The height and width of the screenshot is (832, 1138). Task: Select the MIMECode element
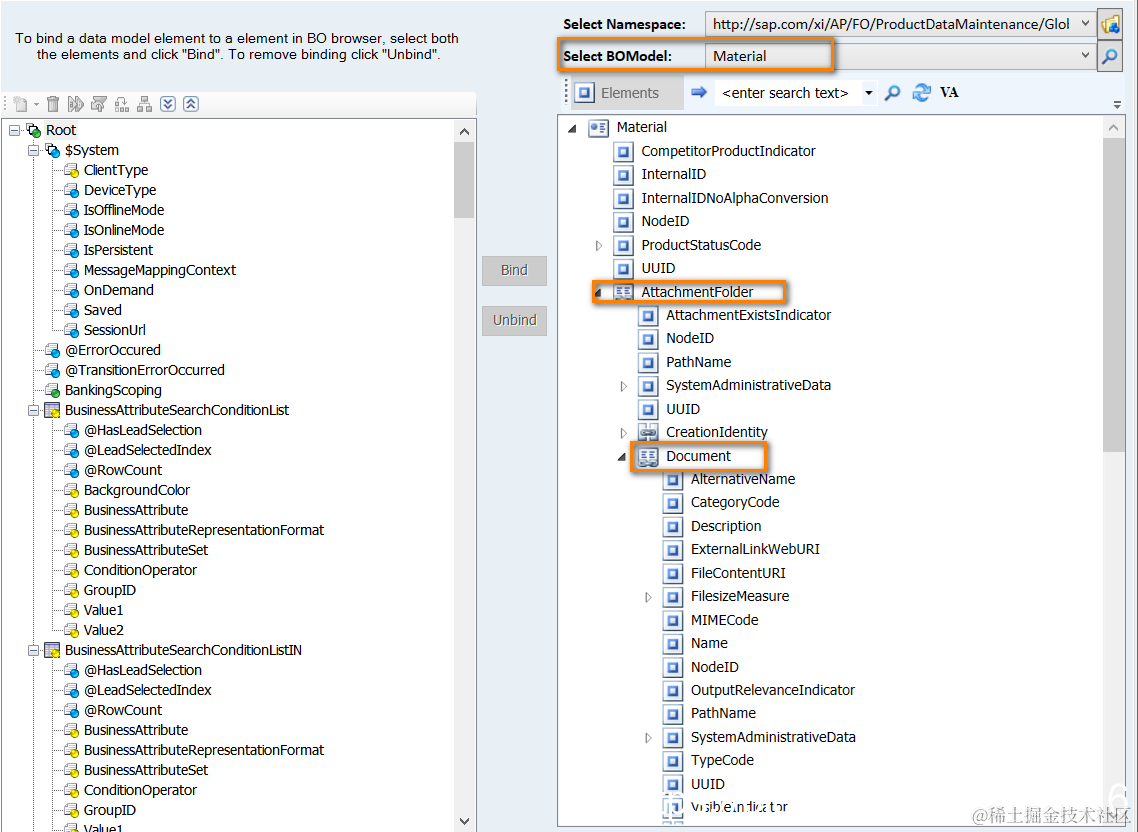[x=724, y=620]
